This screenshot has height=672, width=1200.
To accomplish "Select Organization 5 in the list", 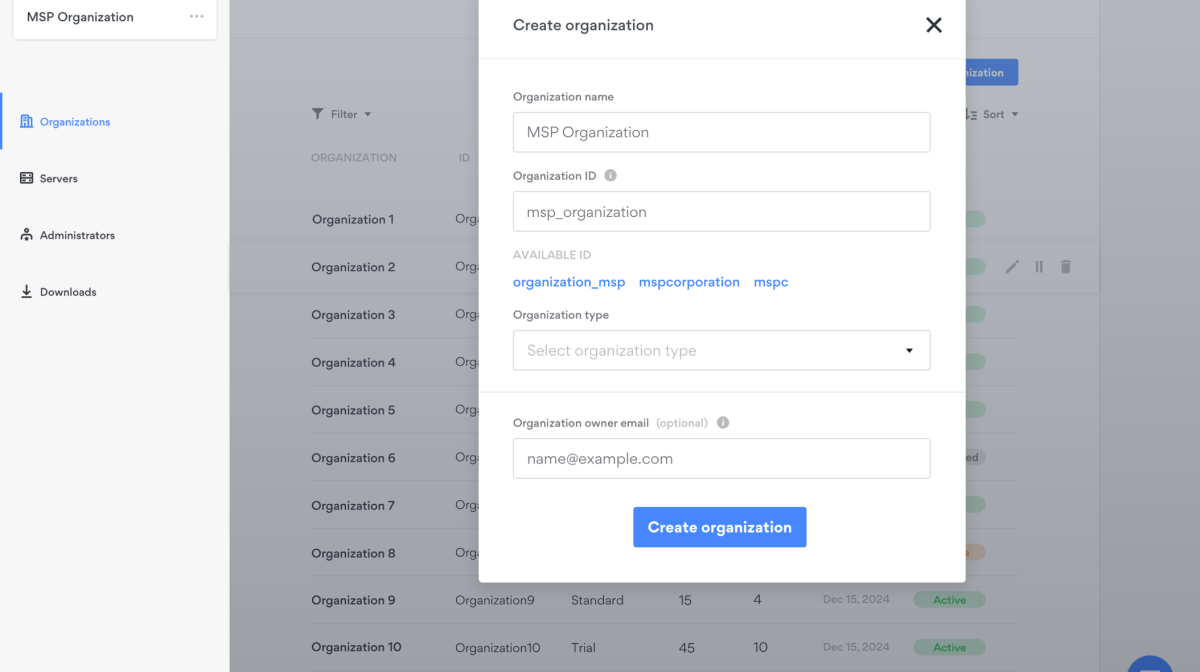I will 353,410.
